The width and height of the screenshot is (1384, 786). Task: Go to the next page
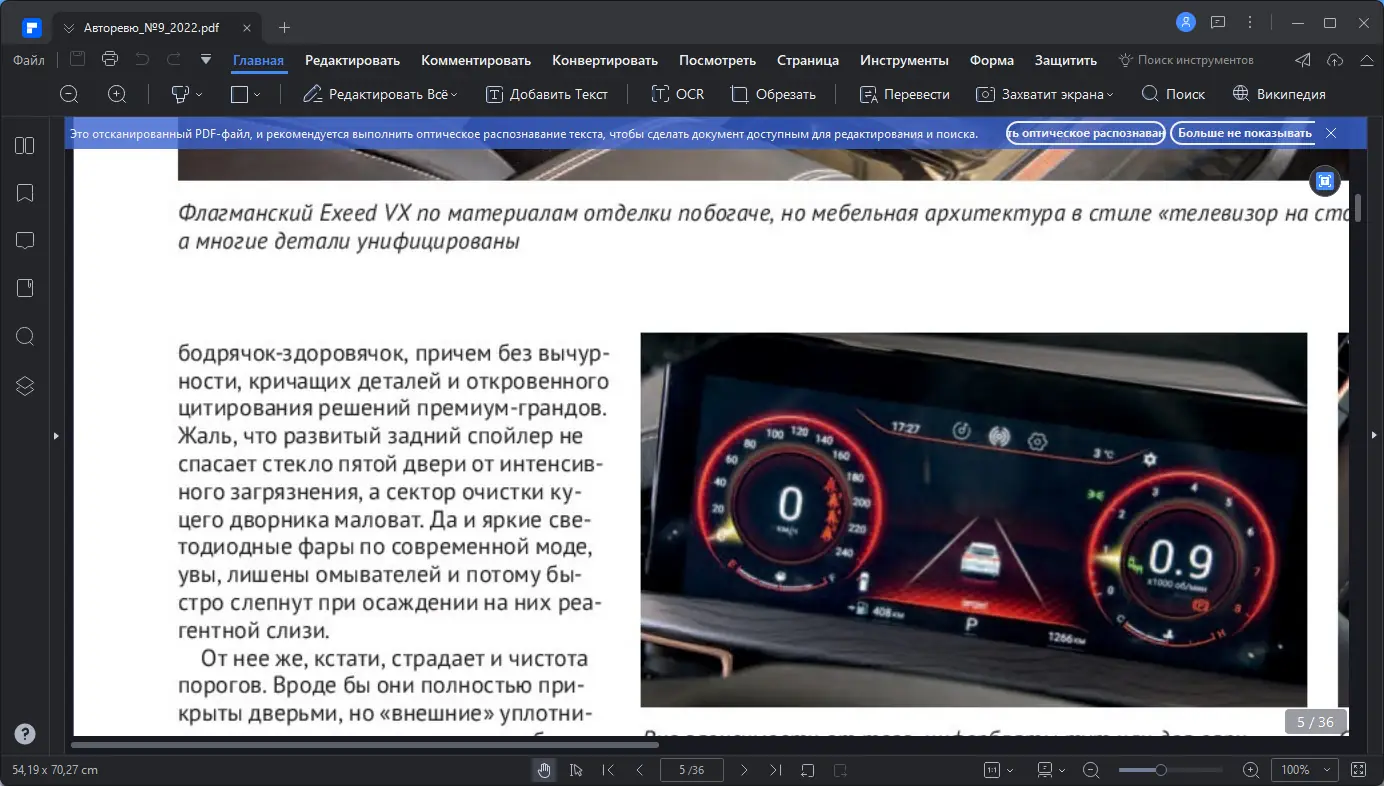(x=744, y=770)
